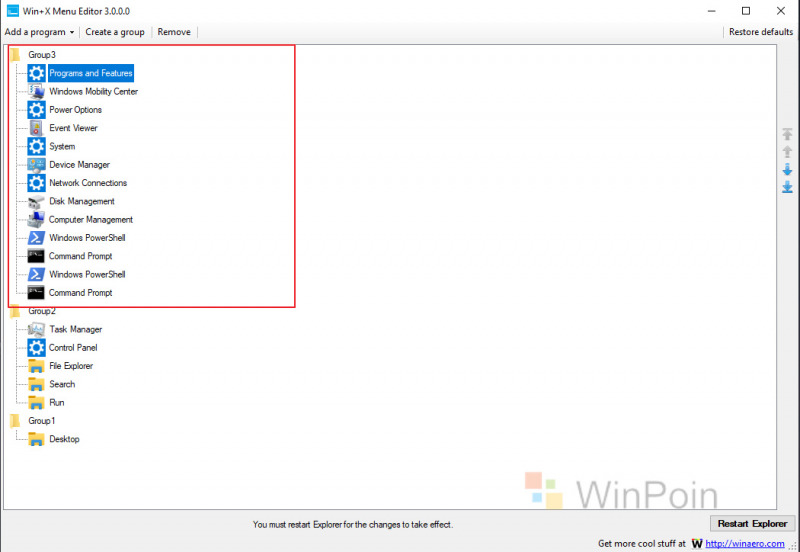
Task: Select the Run entry's folder icon
Action: pos(36,403)
